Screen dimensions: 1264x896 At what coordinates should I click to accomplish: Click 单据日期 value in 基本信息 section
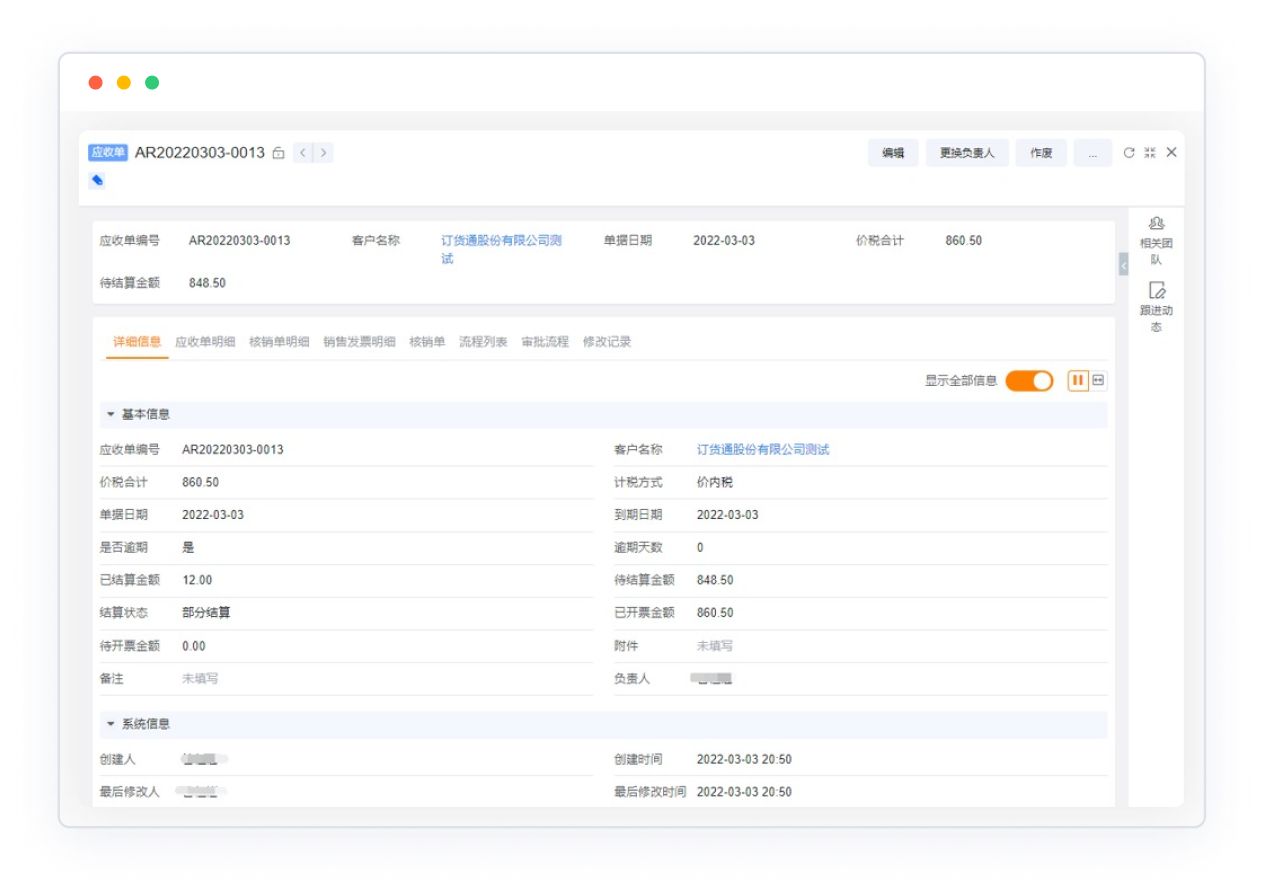click(213, 515)
